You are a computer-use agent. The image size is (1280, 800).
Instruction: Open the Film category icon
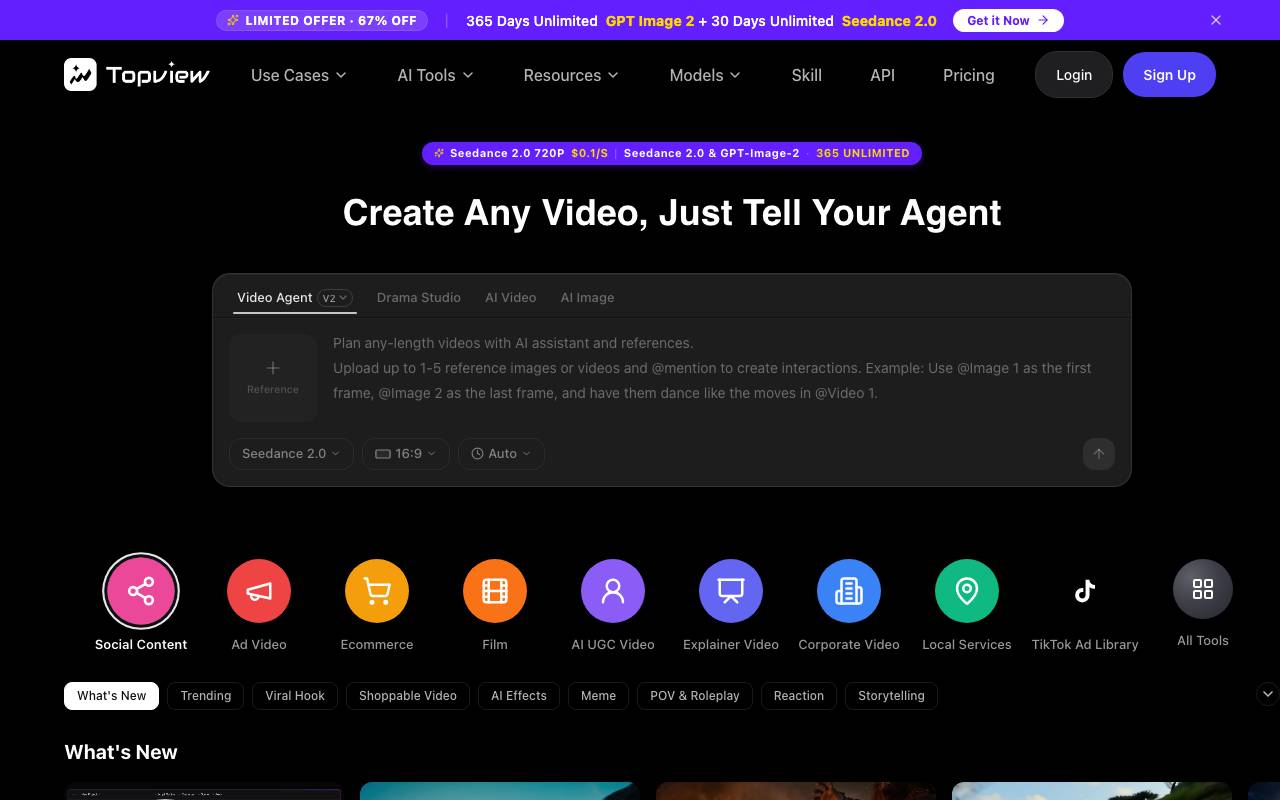(x=495, y=591)
